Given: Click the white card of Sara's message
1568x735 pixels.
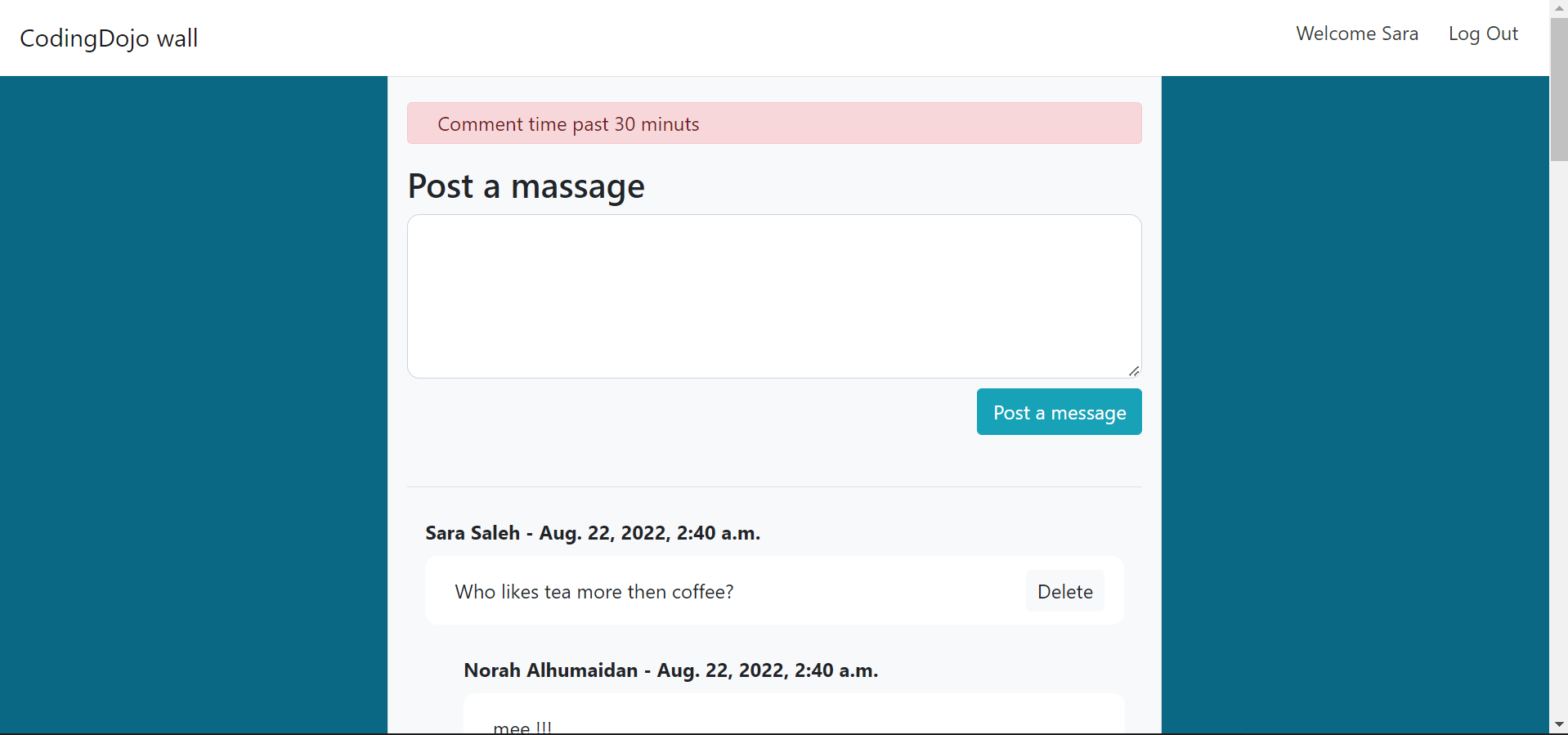Looking at the screenshot, I should (774, 590).
